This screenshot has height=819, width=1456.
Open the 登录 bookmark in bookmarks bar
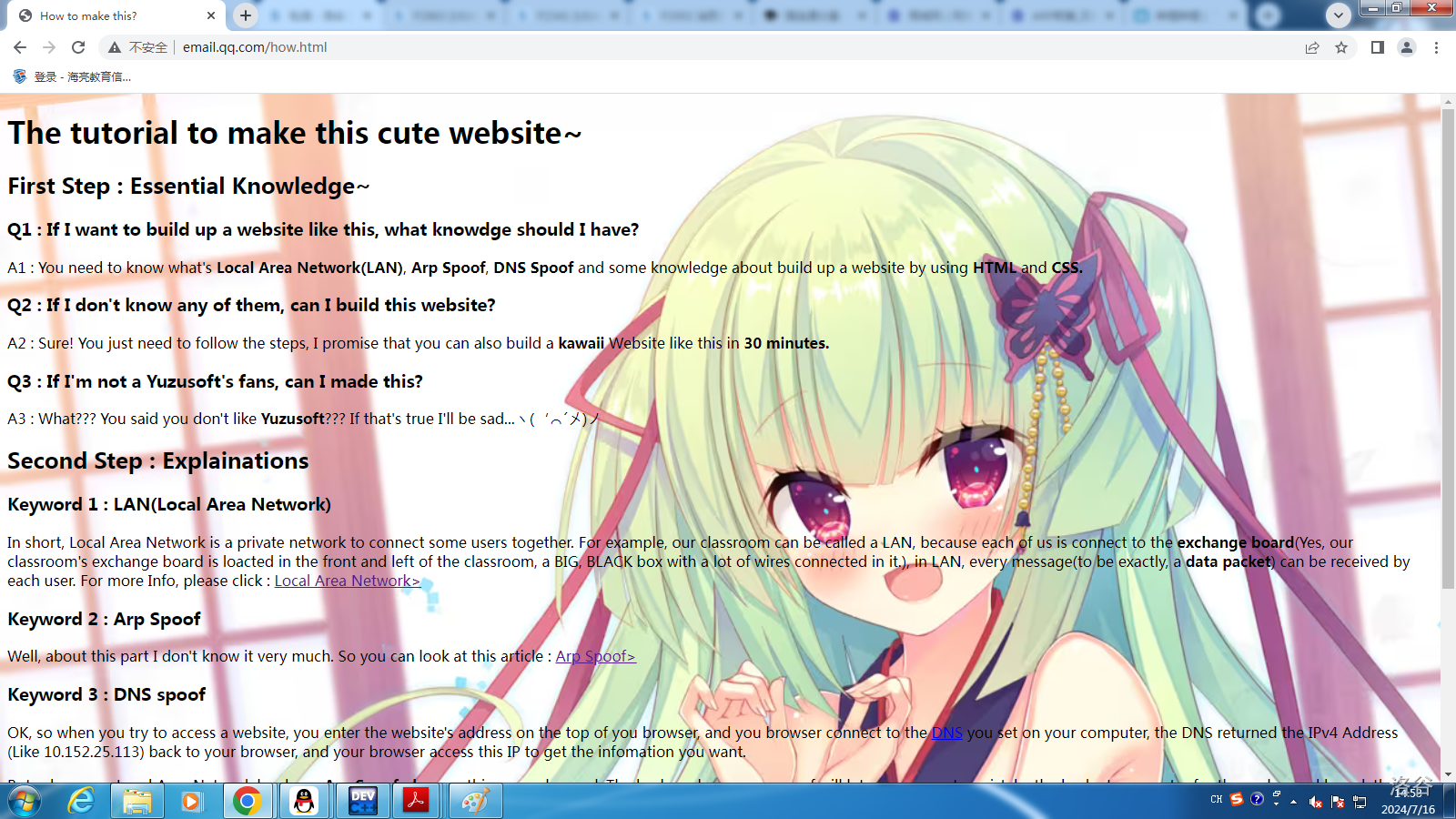[73, 77]
